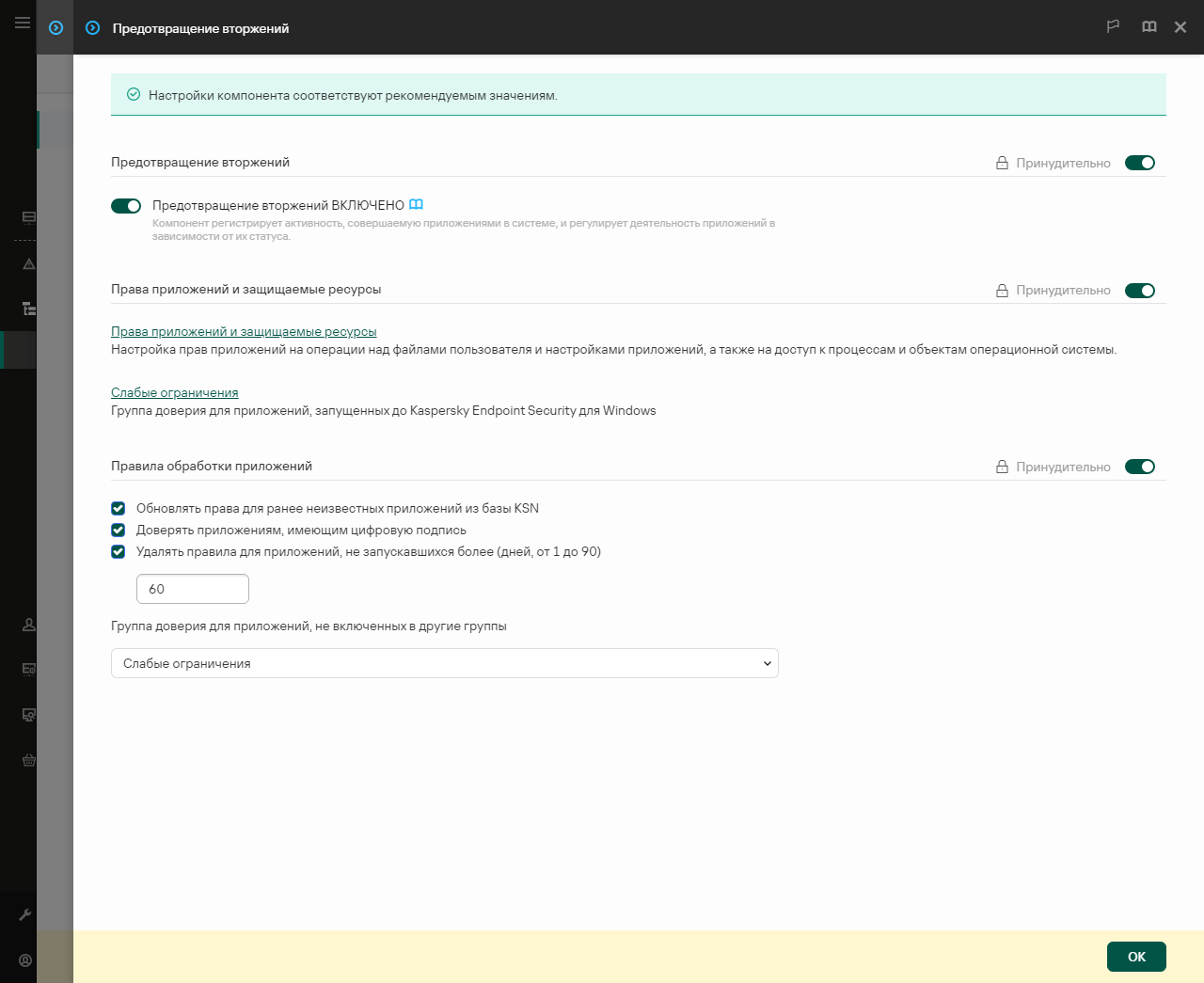Image resolution: width=1204 pixels, height=983 pixels.
Task: Uncheck Удалять правила для приложений checkbox
Action: coord(119,551)
